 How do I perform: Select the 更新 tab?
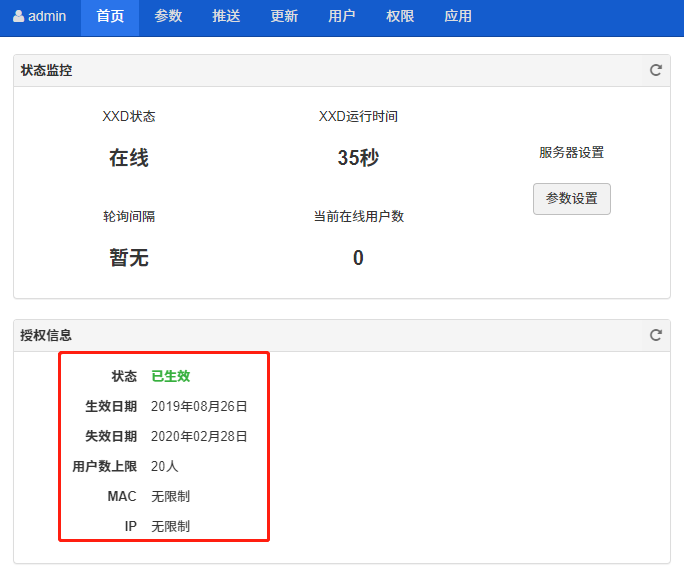tap(284, 17)
